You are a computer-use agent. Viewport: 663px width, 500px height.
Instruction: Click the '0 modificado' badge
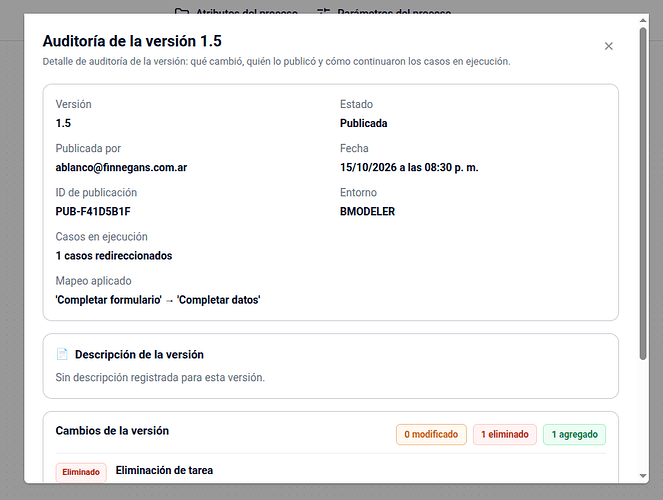(x=431, y=434)
